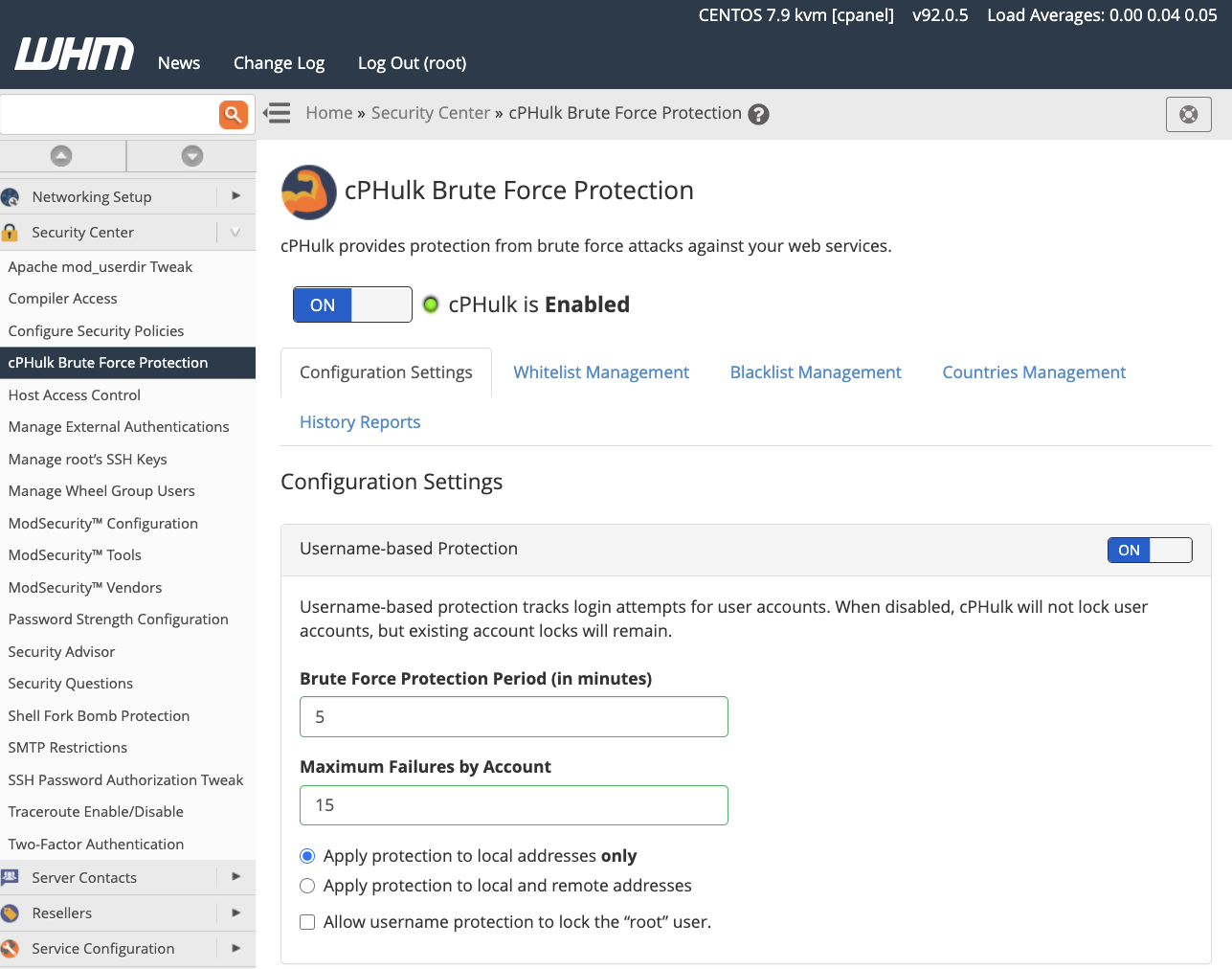Open the History Reports tab
This screenshot has height=969, width=1232.
click(360, 421)
